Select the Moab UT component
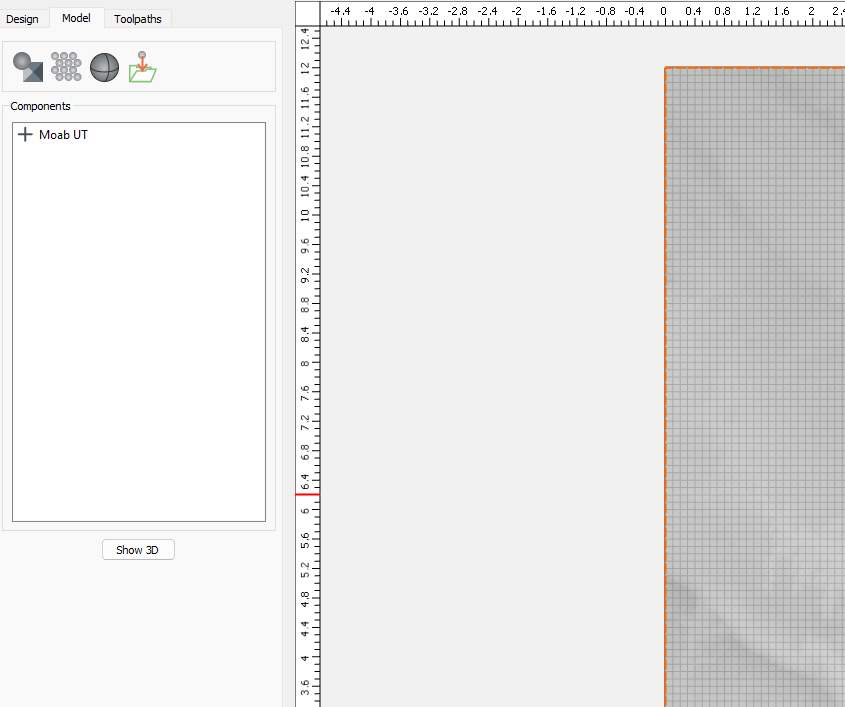Screen dimensions: 845x707 point(63,135)
